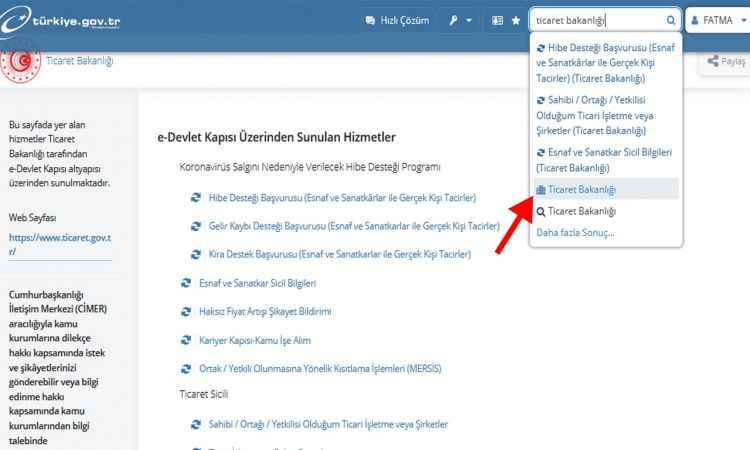
Task: Select 'Sahibi / Ortağı / Yetkilisi' suggestion in dropdown
Action: coord(606,115)
